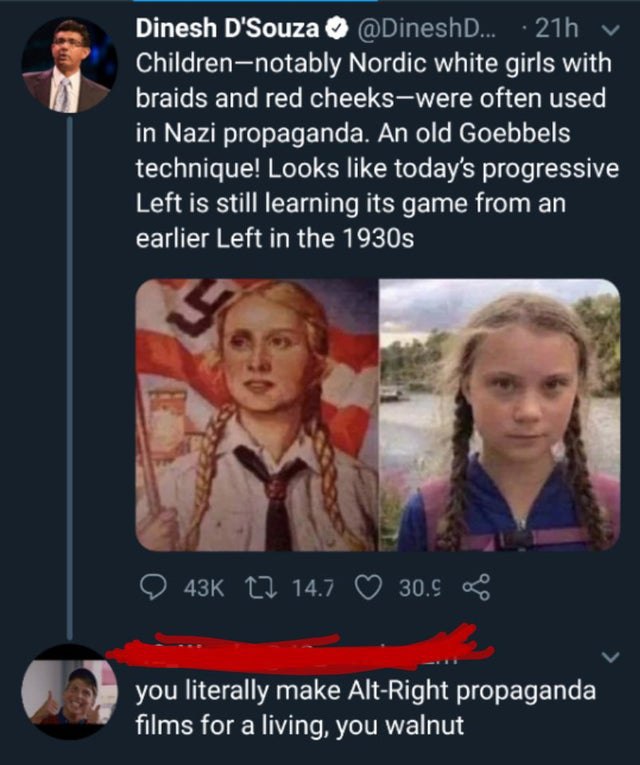Click the 21h timestamp
Viewport: 640px width, 765px height.
tap(557, 29)
